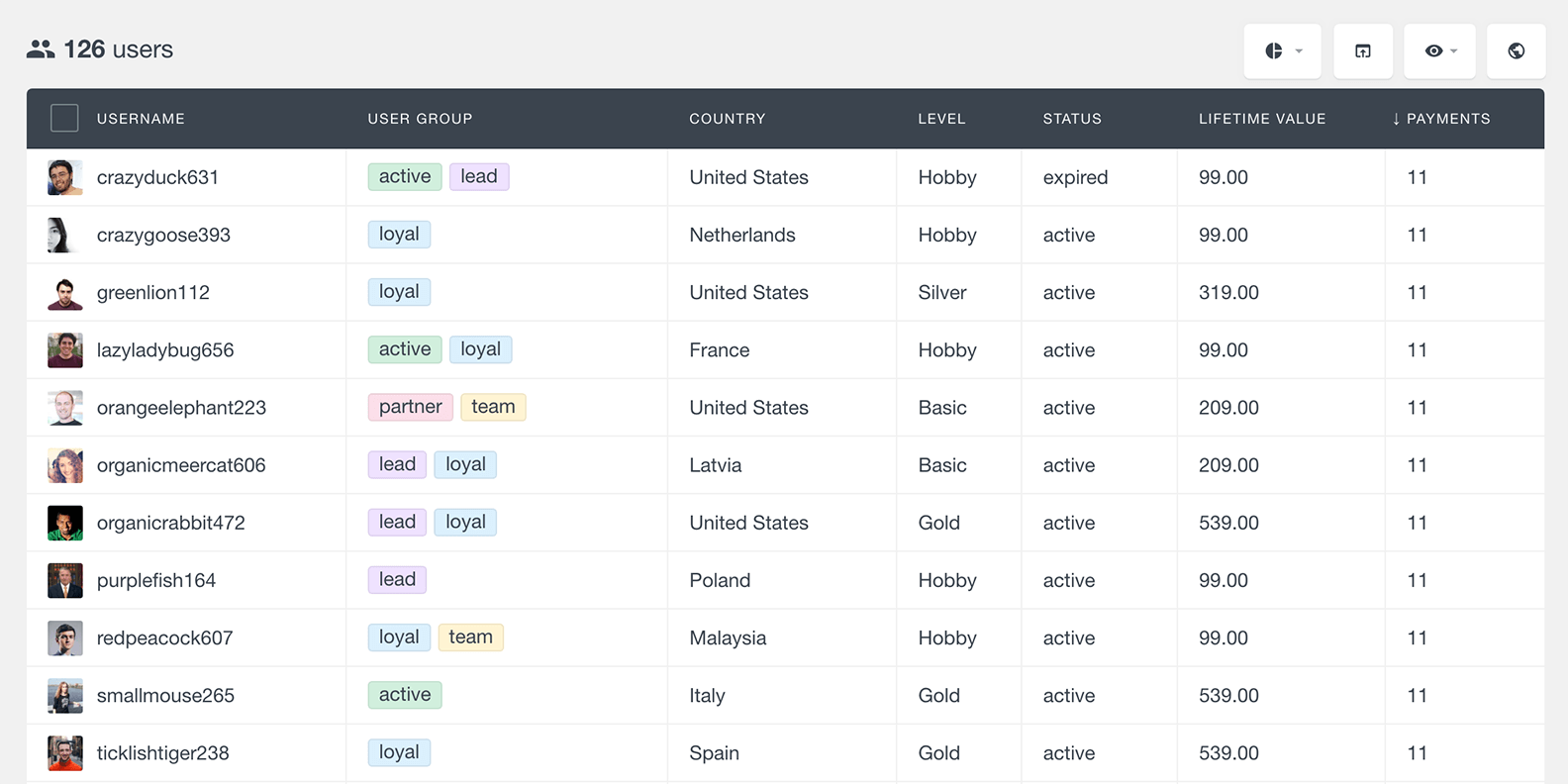This screenshot has height=784, width=1568.
Task: Open greenlion112 avatar
Action: coord(65,292)
